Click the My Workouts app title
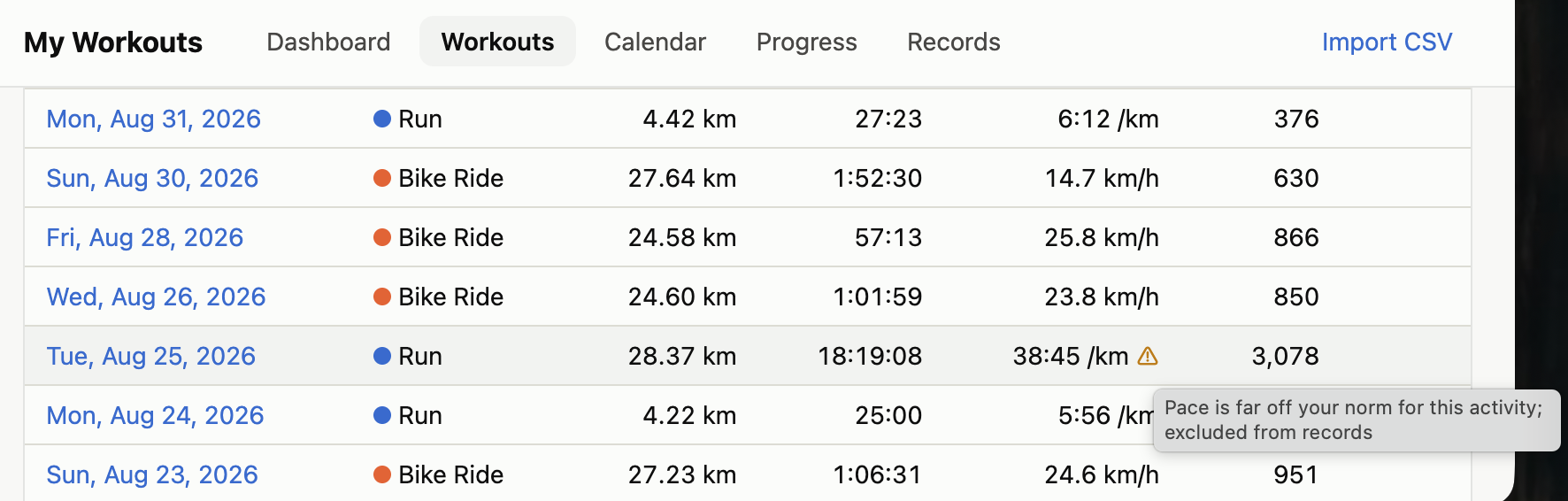This screenshot has width=1568, height=501. coord(113,42)
